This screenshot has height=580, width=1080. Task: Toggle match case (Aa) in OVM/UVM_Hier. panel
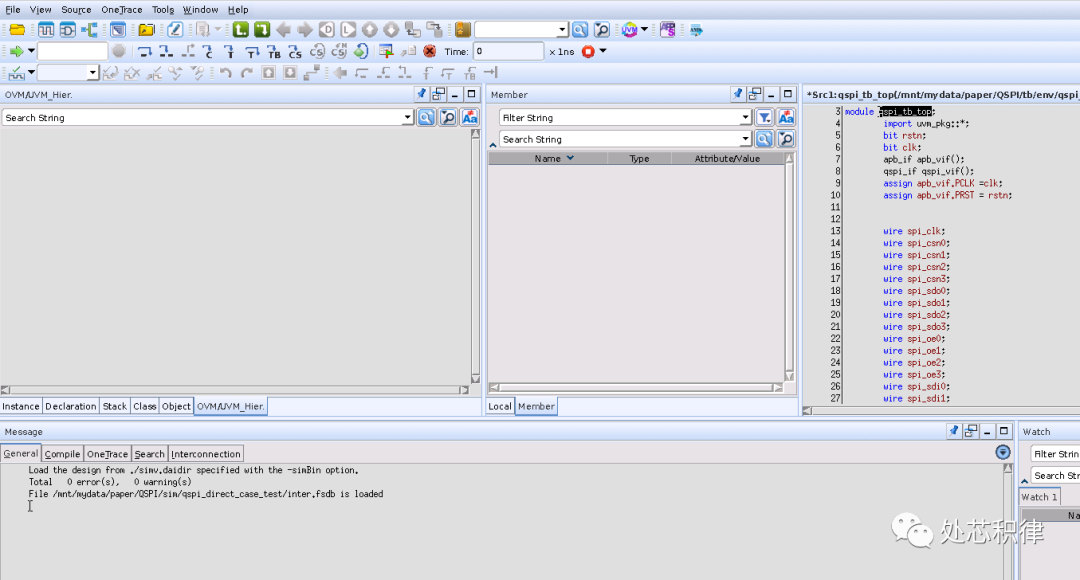point(468,117)
